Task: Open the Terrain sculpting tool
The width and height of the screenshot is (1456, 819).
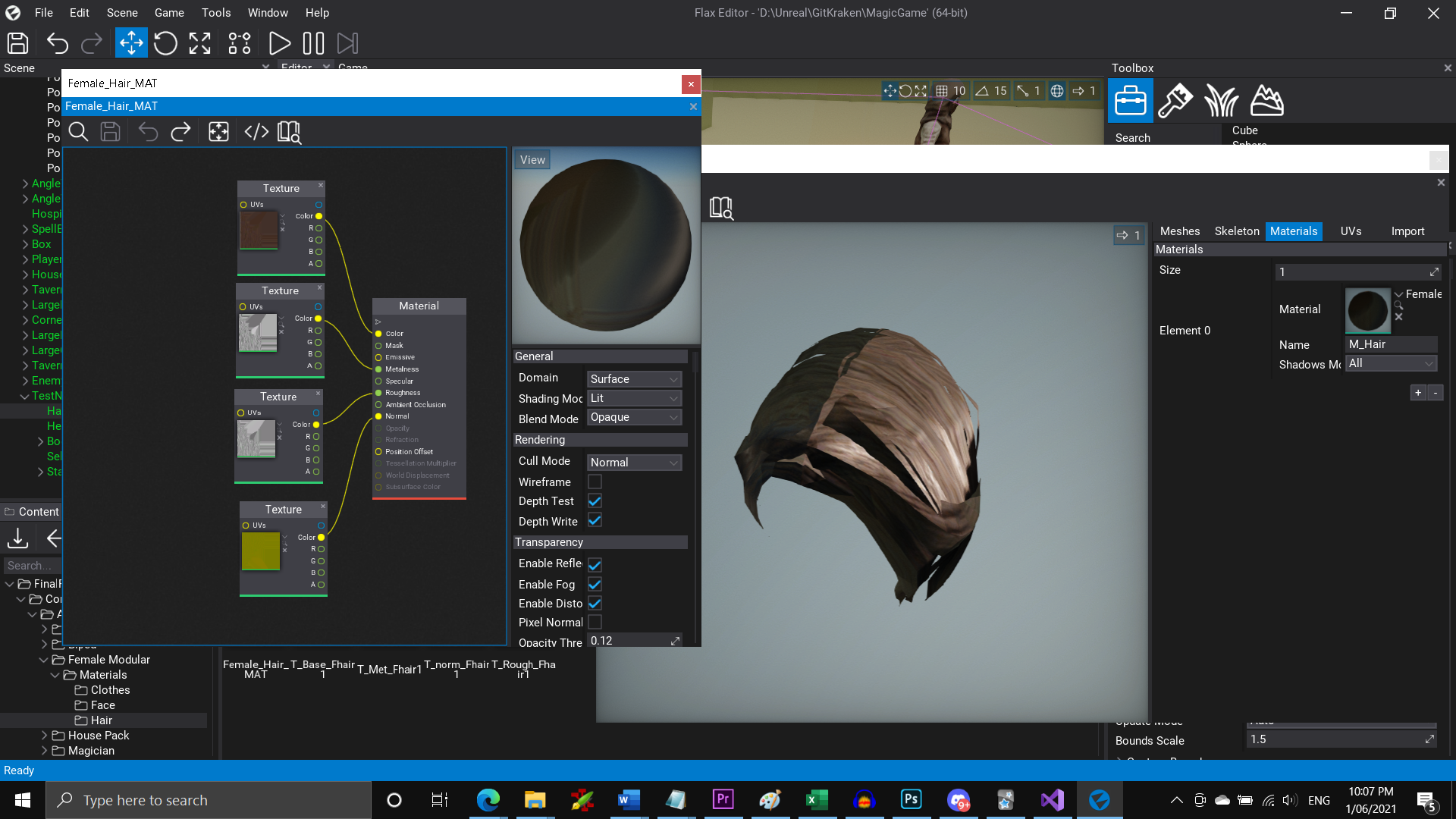Action: pos(1267,99)
